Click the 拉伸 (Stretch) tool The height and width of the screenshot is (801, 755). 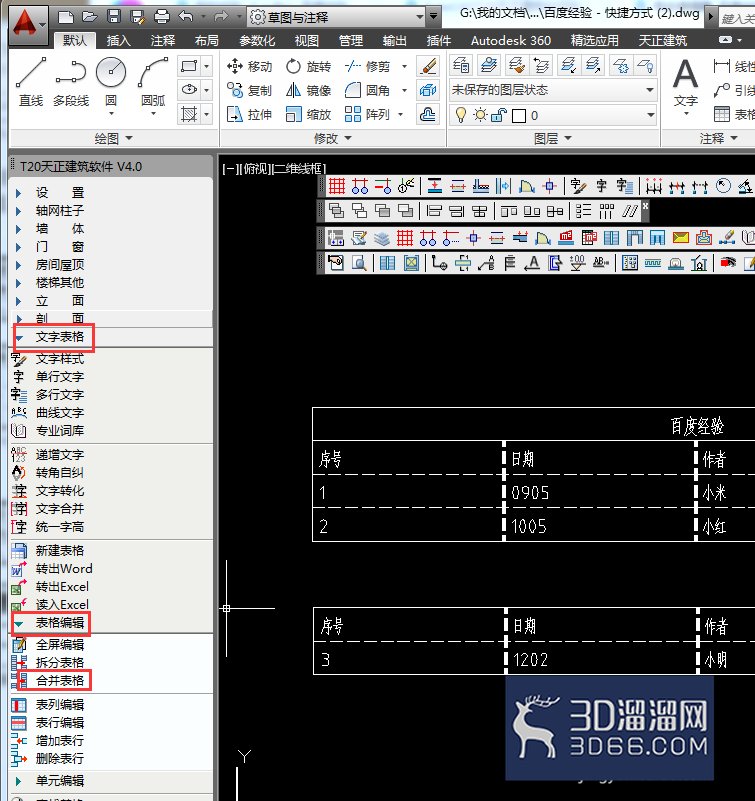pos(249,114)
